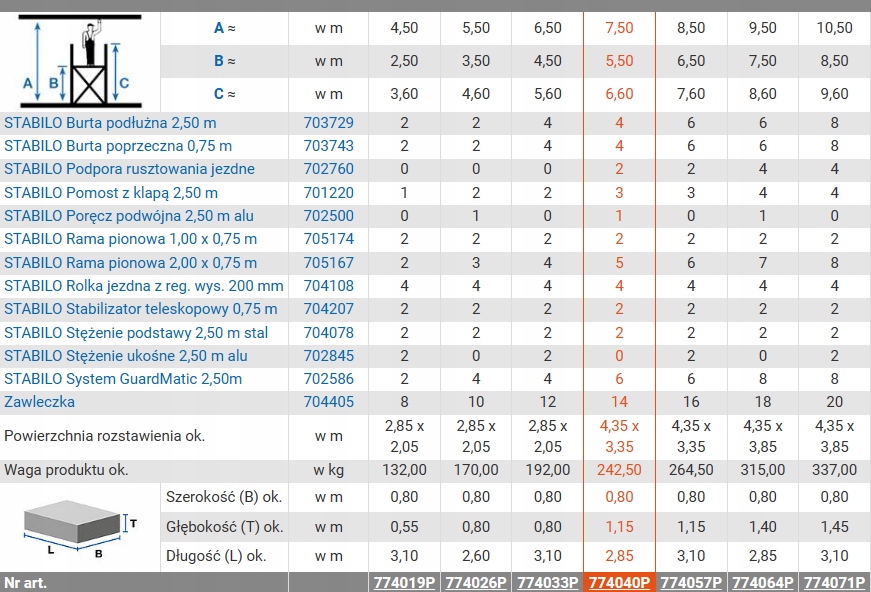Open STABILO Stężenie ukośne 2,50 m alu
871x592 pixels.
pyautogui.click(x=126, y=355)
